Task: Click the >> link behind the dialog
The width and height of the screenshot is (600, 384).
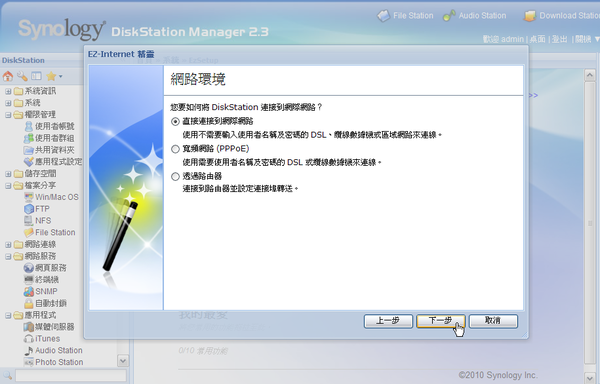Action: pos(533,95)
